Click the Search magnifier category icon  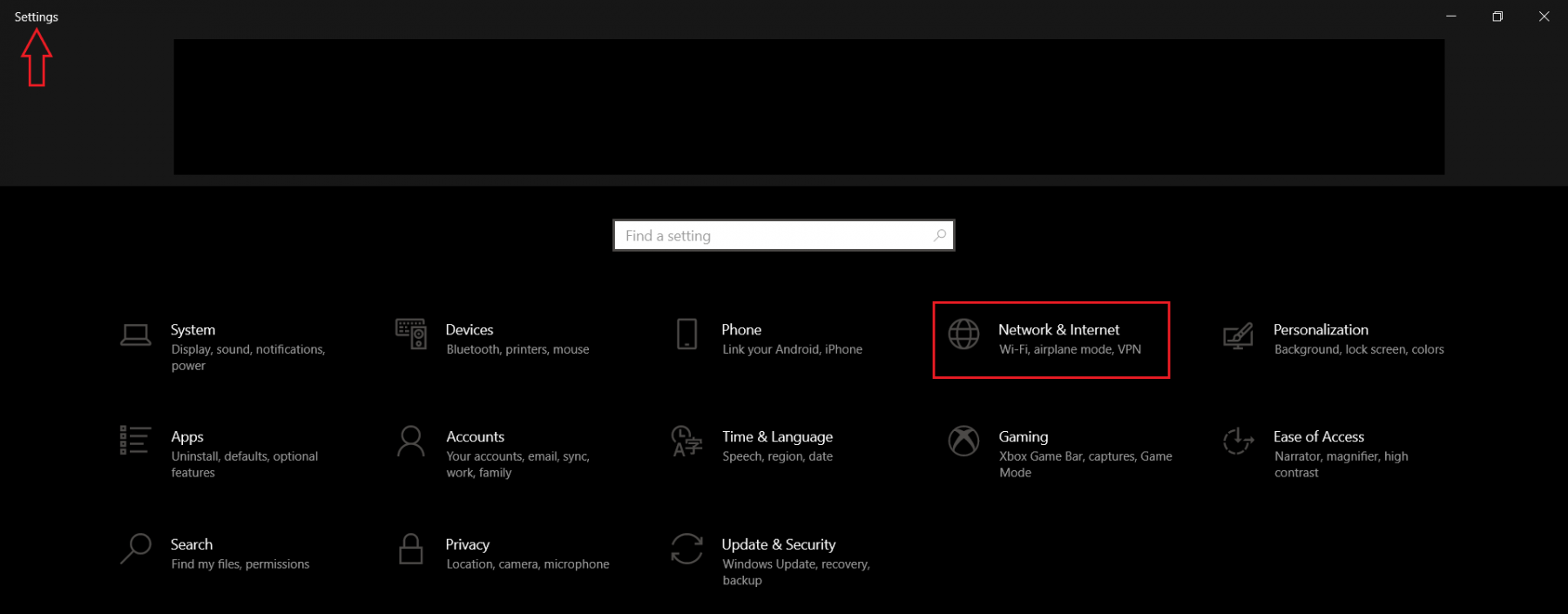135,550
